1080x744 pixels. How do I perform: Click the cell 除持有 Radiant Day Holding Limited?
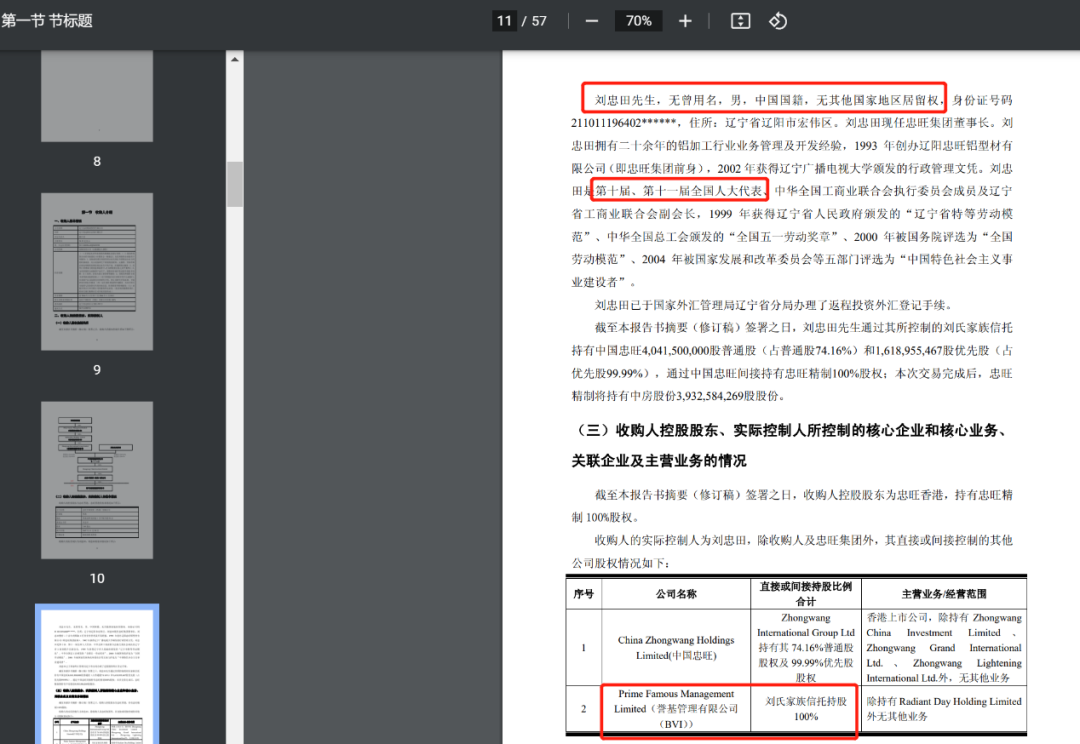point(944,709)
